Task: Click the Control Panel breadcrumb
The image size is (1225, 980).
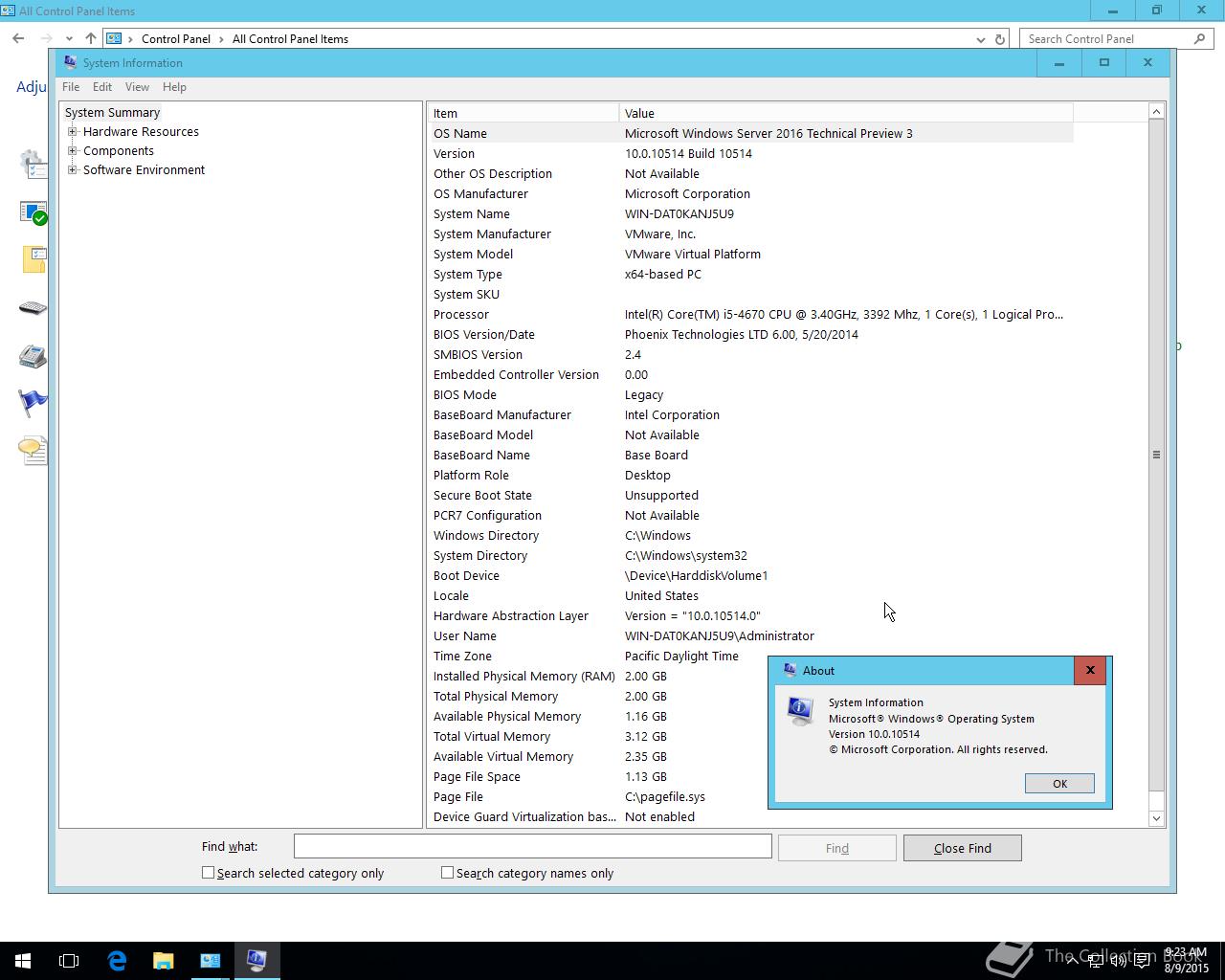Action: click(176, 39)
